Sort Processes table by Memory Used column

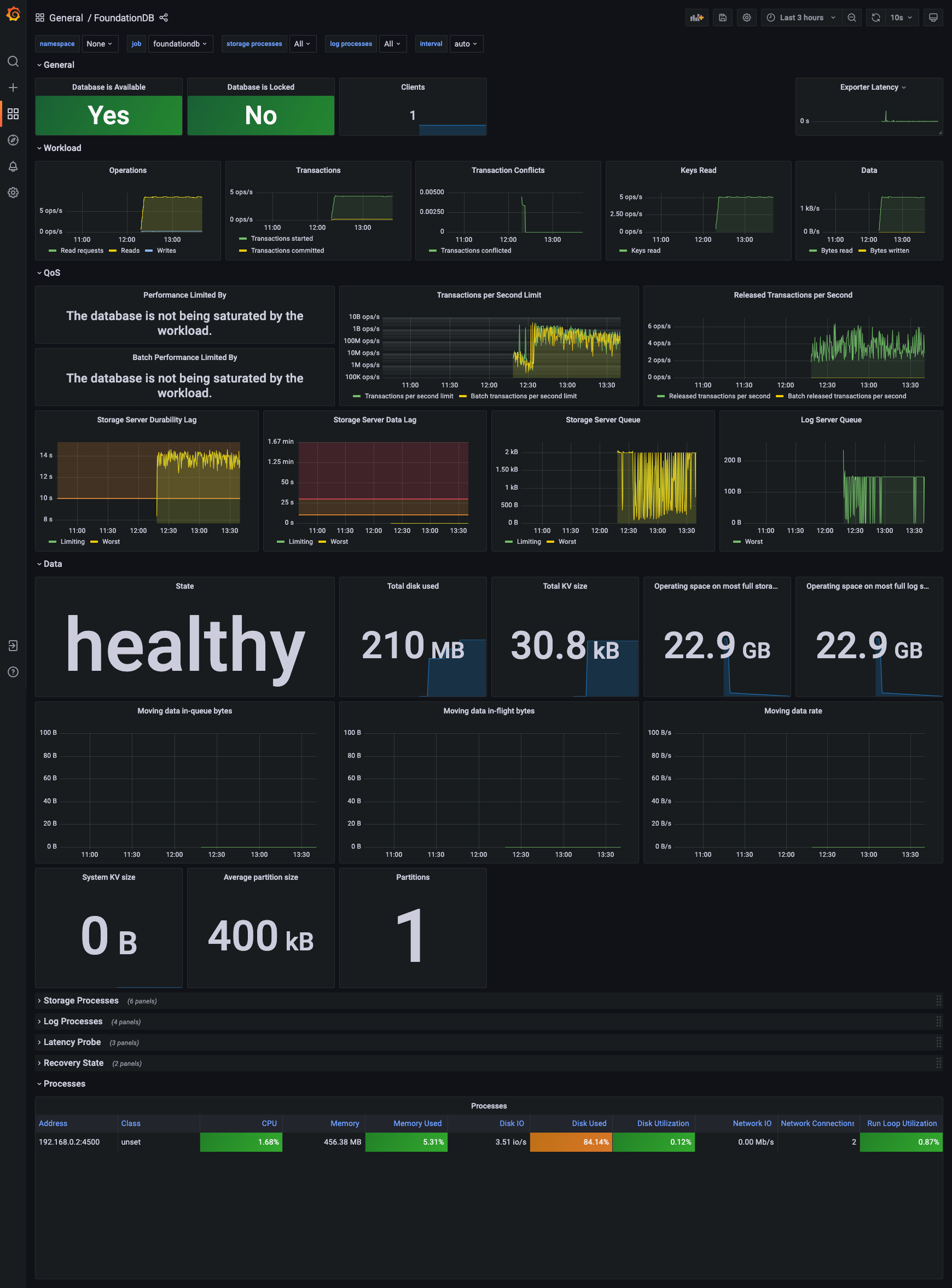[417, 1123]
